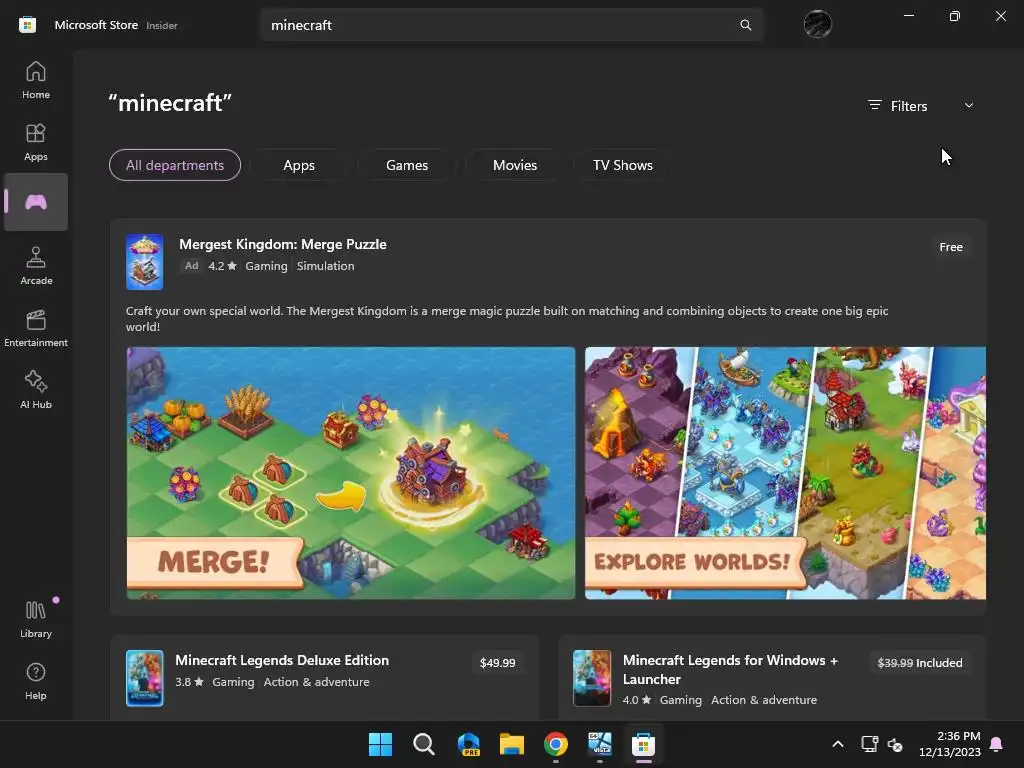Image resolution: width=1024 pixels, height=768 pixels.
Task: Open File Explorer from taskbar
Action: 512,744
